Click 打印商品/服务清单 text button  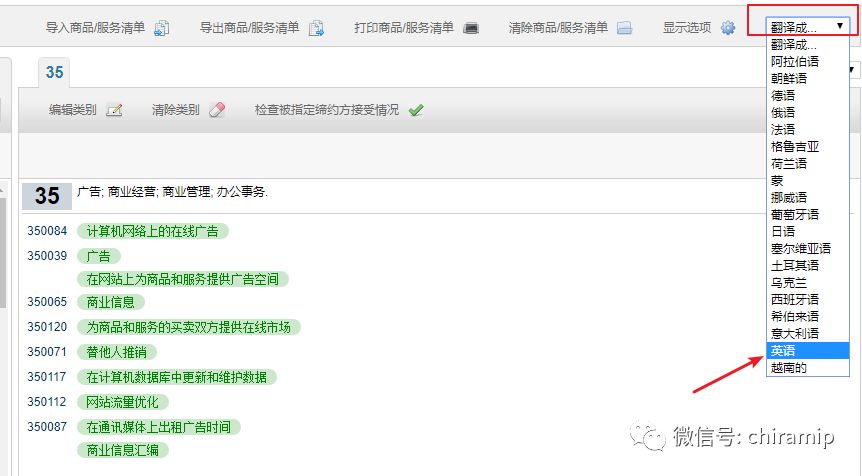tap(404, 27)
